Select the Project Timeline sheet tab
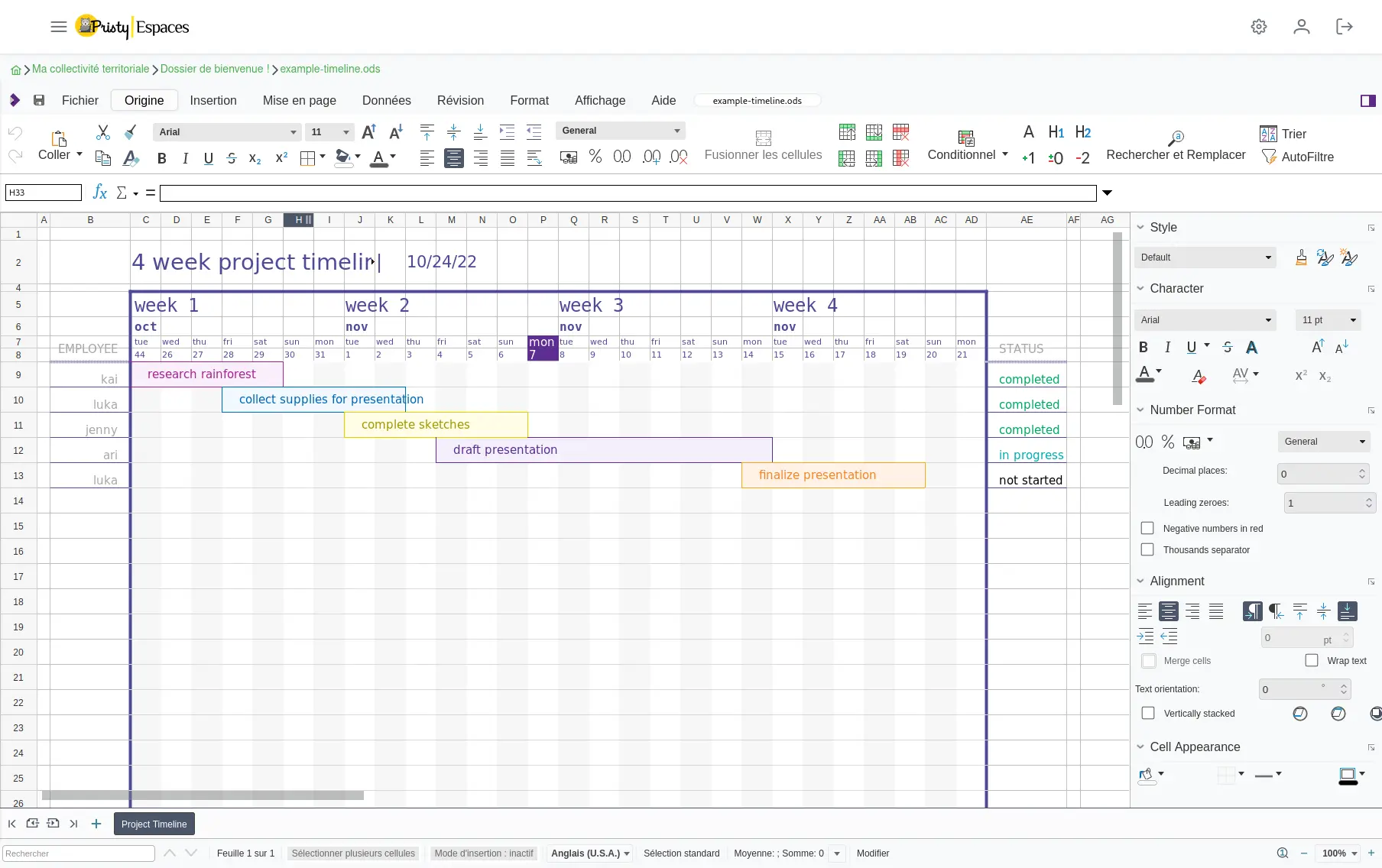 154,824
